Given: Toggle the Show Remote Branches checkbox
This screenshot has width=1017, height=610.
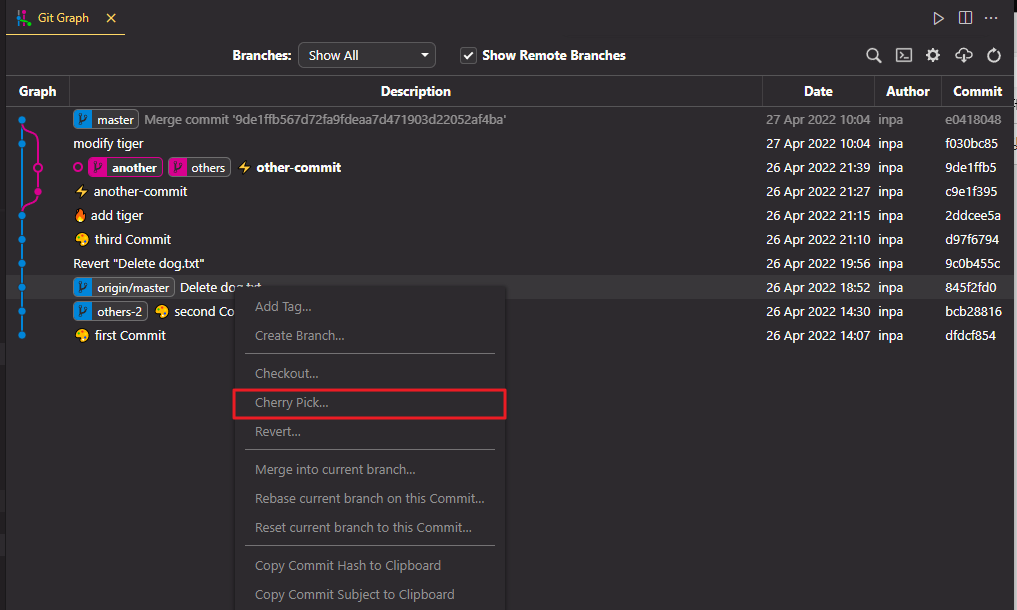Looking at the screenshot, I should 468,56.
